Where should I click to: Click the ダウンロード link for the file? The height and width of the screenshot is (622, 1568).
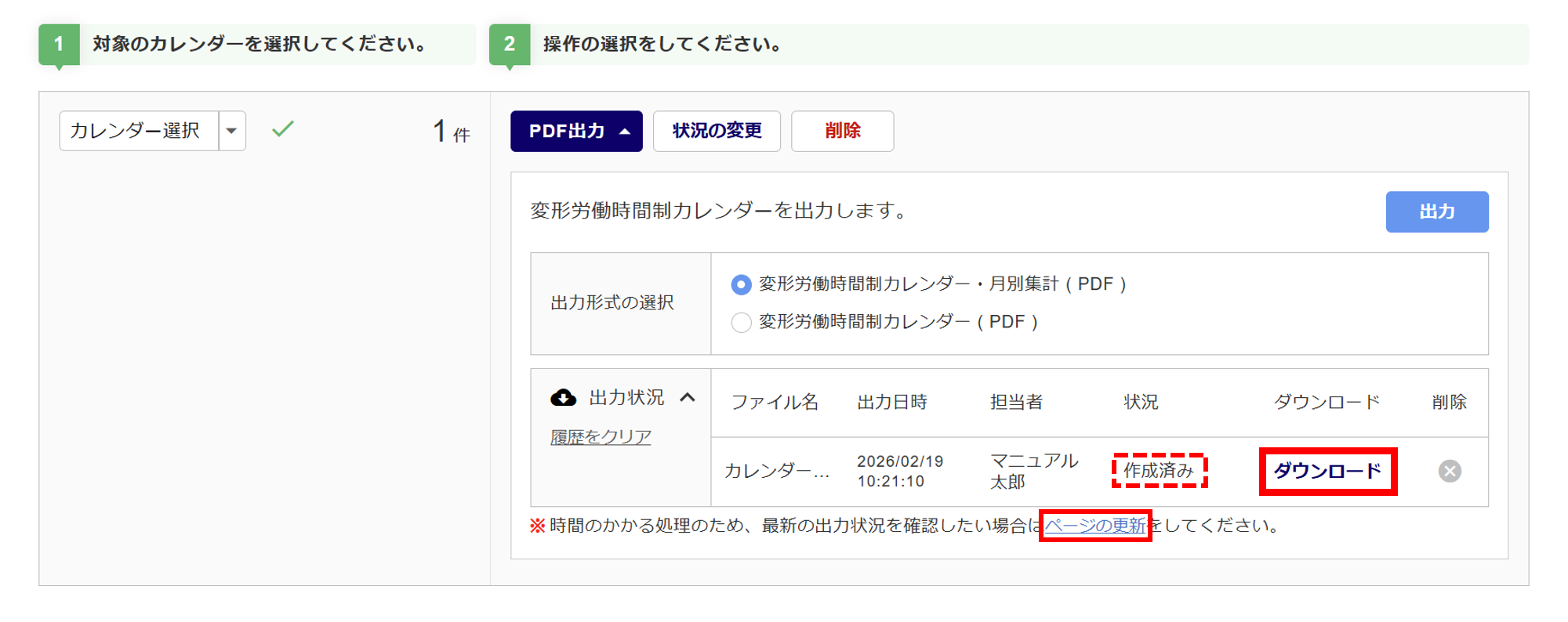1327,471
